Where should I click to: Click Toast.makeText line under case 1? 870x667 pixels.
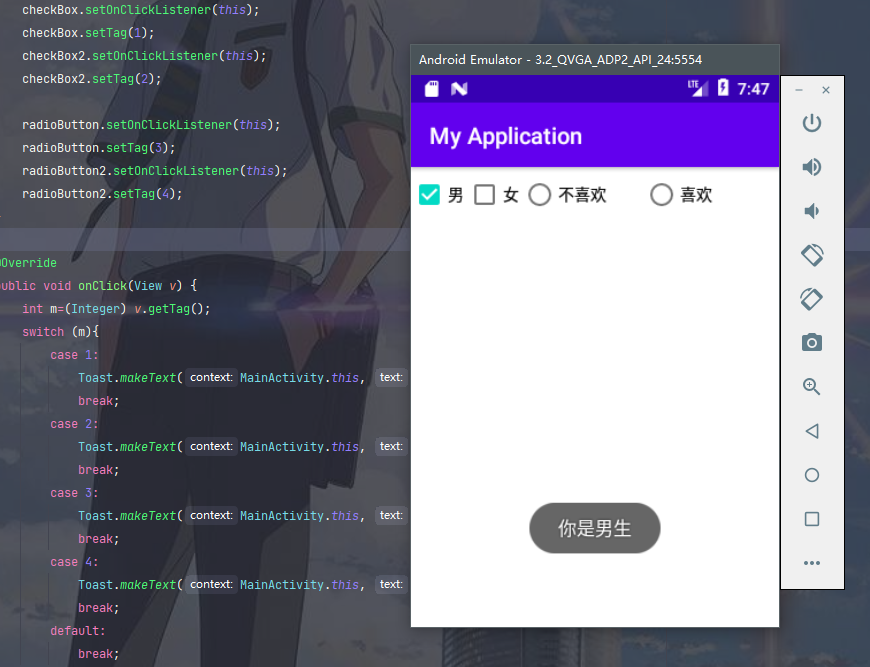(x=242, y=378)
